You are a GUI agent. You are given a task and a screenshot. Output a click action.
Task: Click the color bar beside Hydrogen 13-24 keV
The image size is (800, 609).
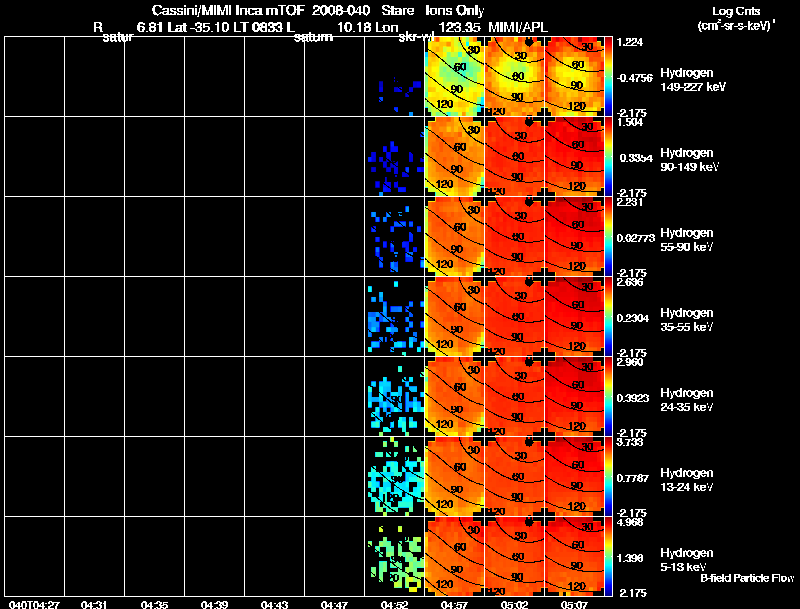(608, 477)
